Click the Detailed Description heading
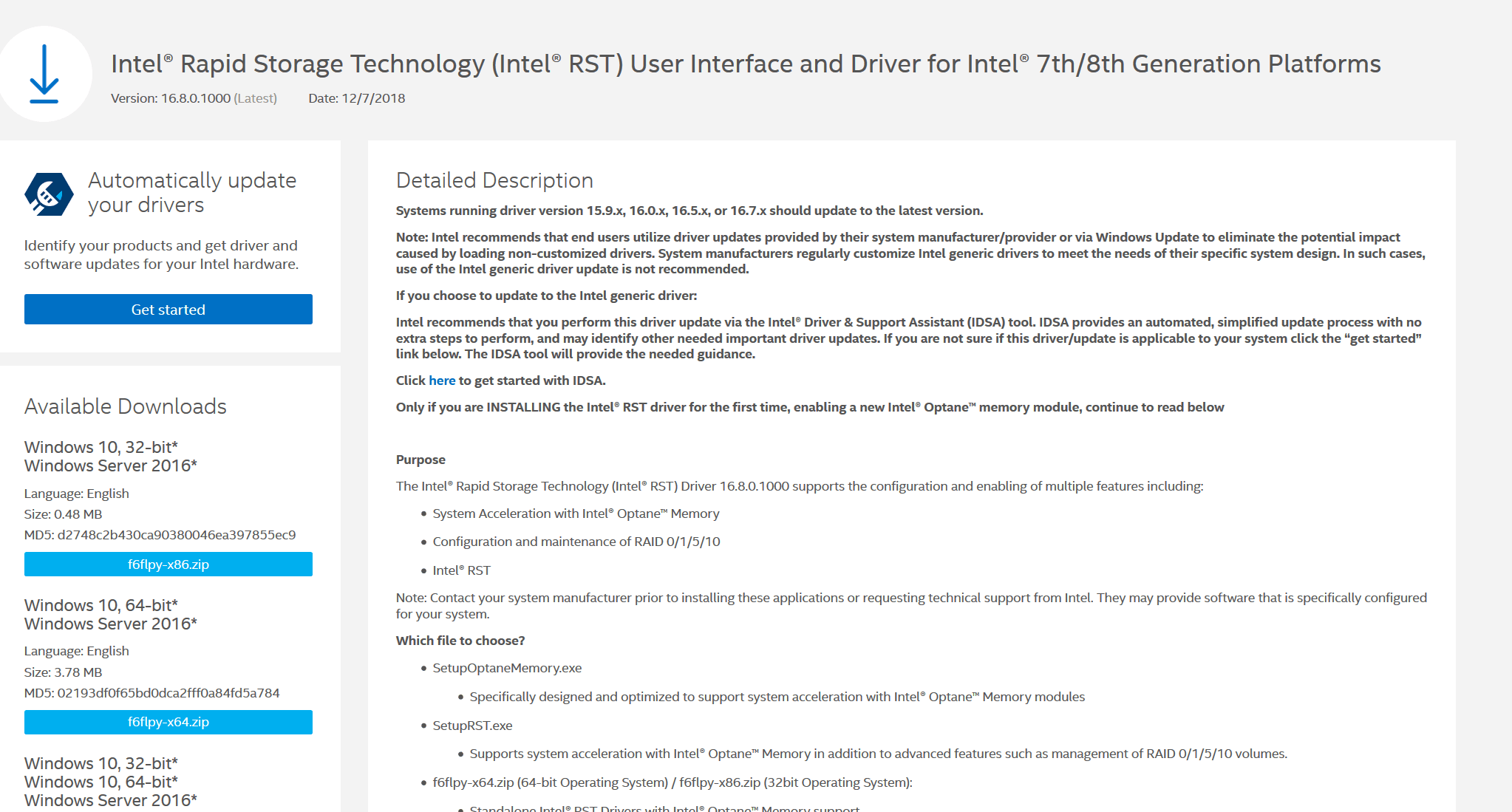The image size is (1512, 812). (x=494, y=180)
